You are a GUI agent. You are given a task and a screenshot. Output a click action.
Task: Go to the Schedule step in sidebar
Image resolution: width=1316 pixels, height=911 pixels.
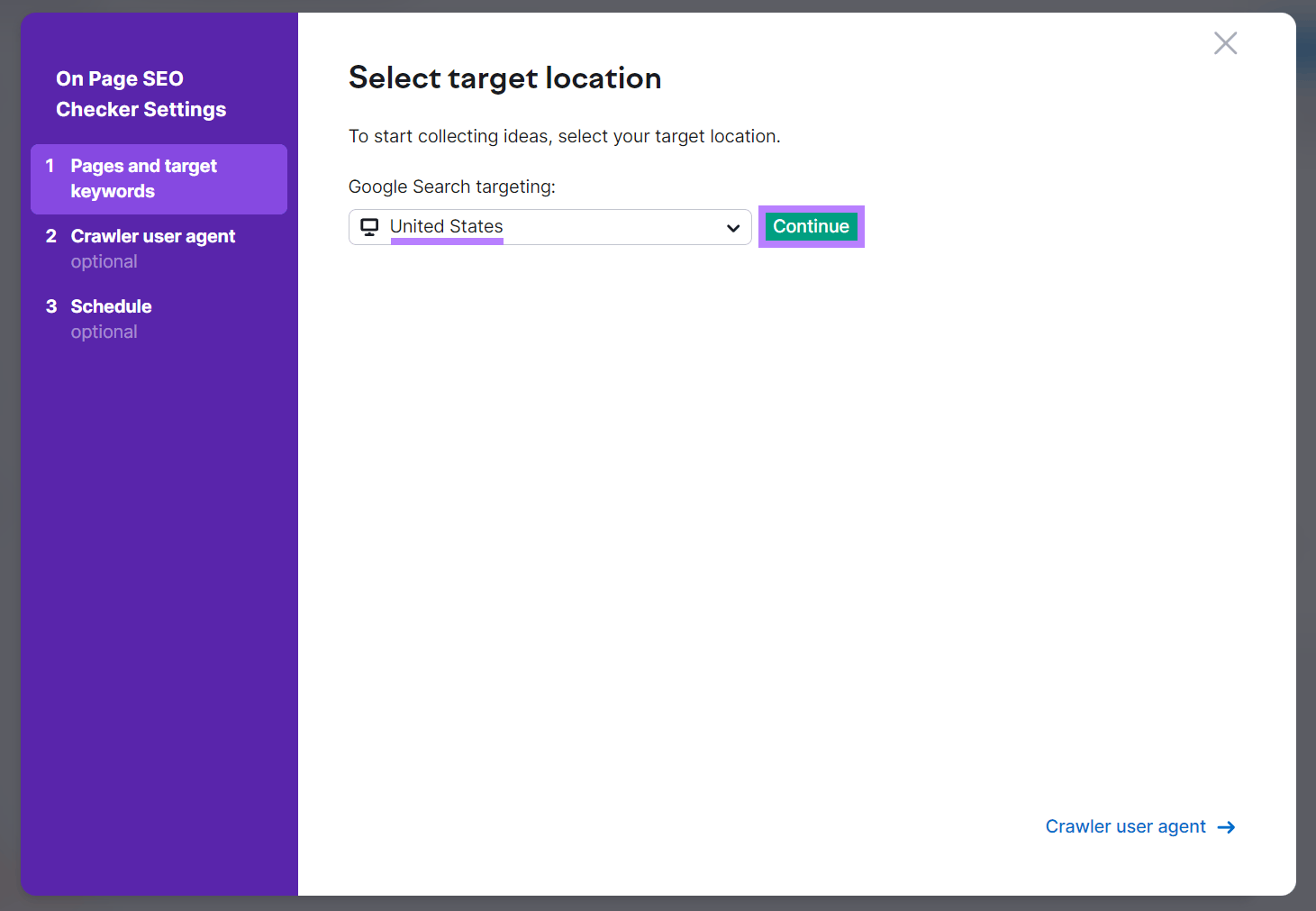pos(111,306)
